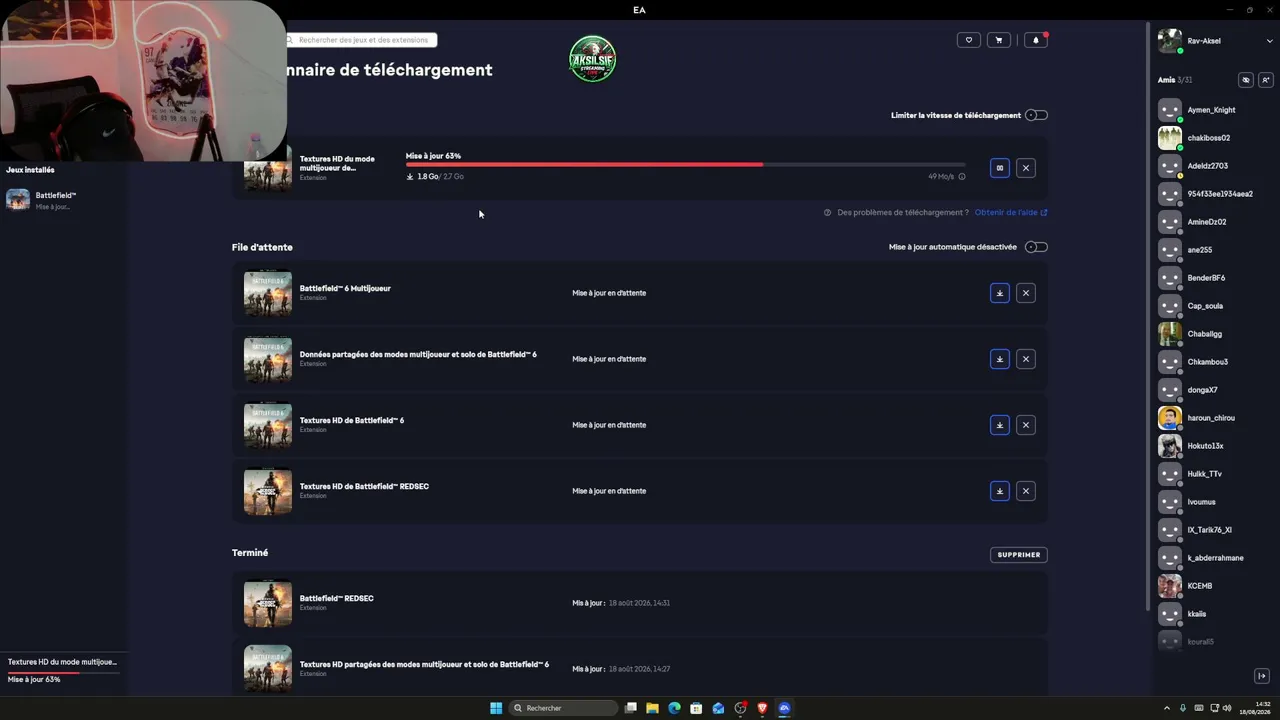Pause the Textures HD multijoueur download
This screenshot has width=1280, height=720.
point(999,168)
